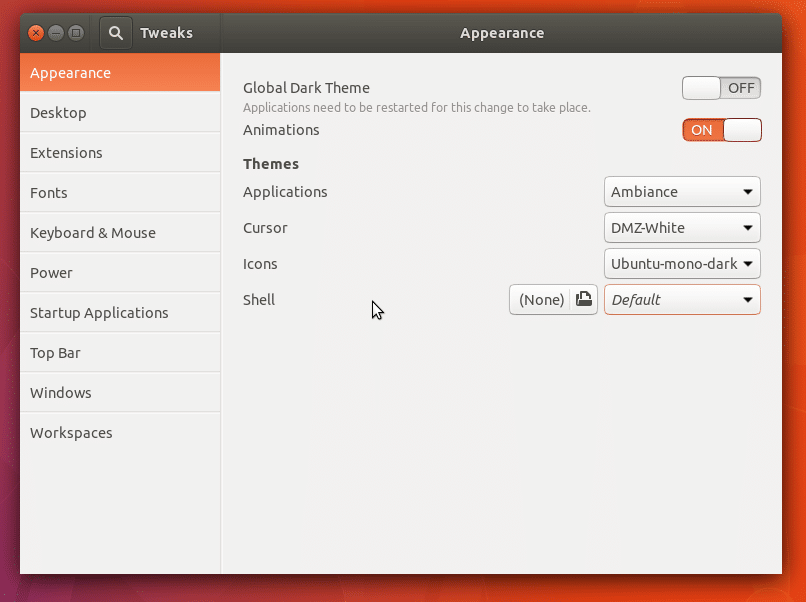
Task: Click the Tweaks application title
Action: [x=167, y=33]
